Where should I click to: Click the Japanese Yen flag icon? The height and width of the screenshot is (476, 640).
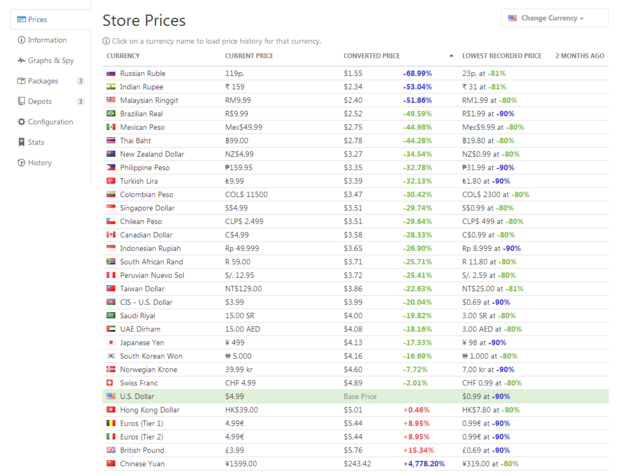coord(110,342)
